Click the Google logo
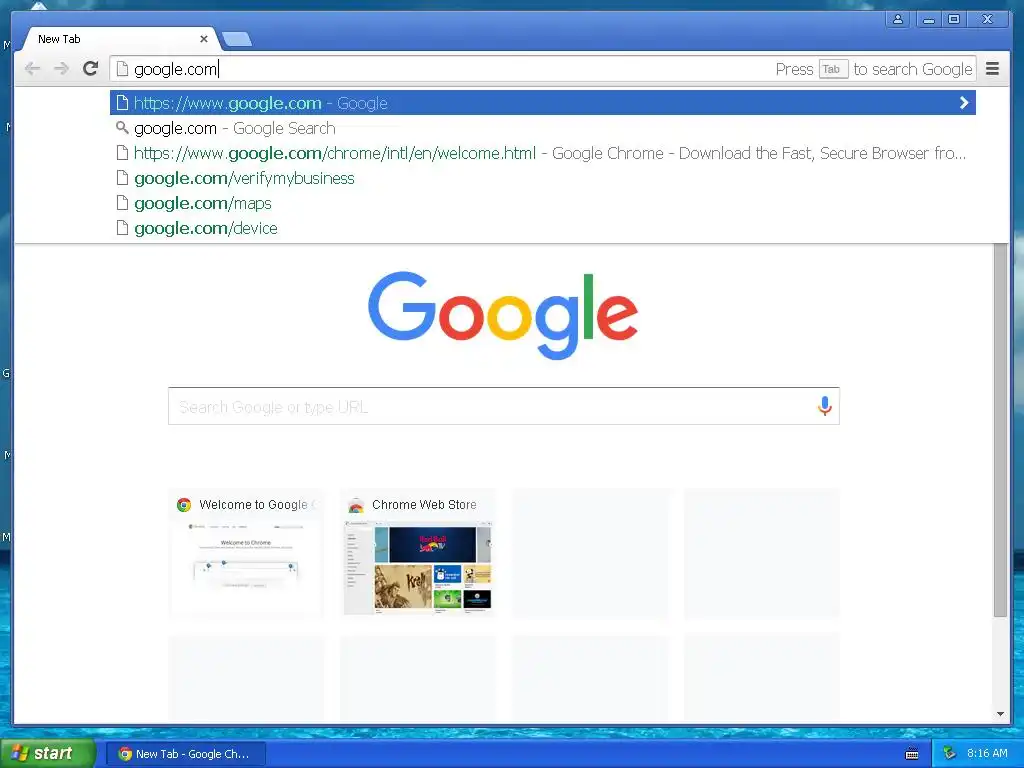Viewport: 1024px width, 768px height. tap(503, 315)
